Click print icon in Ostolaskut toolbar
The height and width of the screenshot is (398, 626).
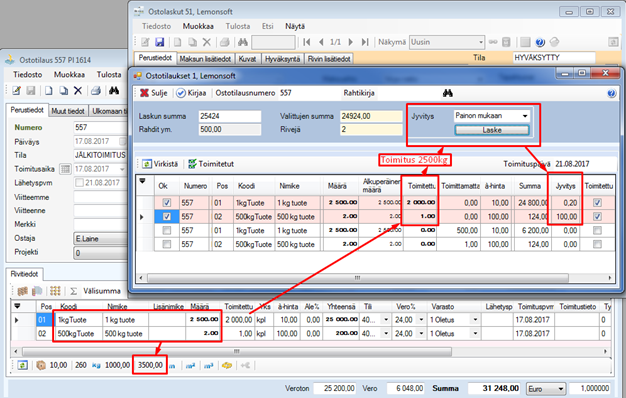tap(225, 42)
